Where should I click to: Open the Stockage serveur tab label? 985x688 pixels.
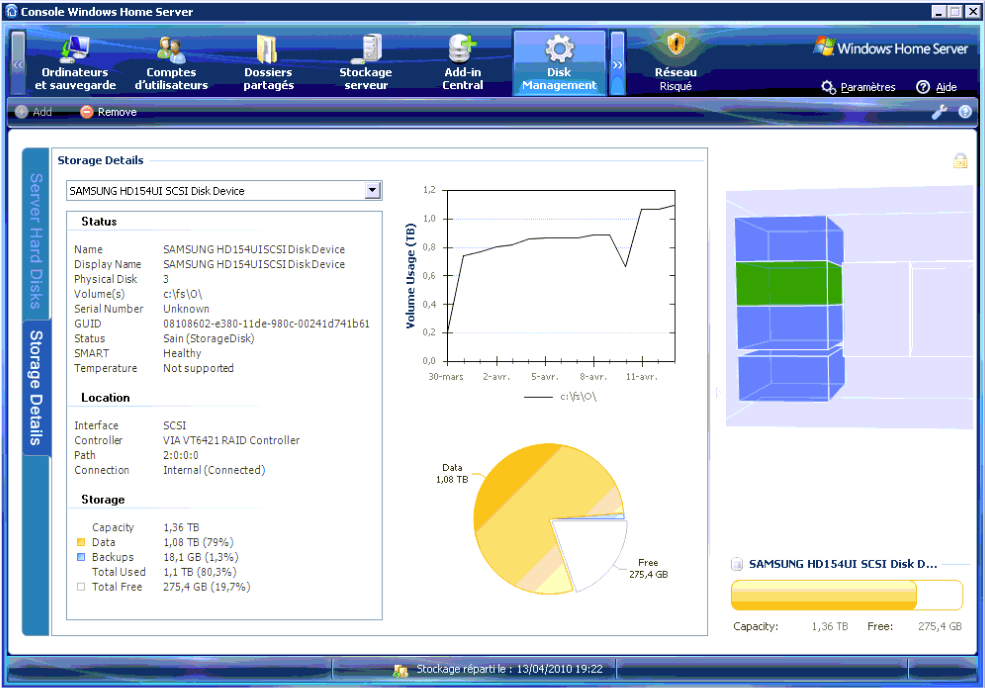click(366, 79)
